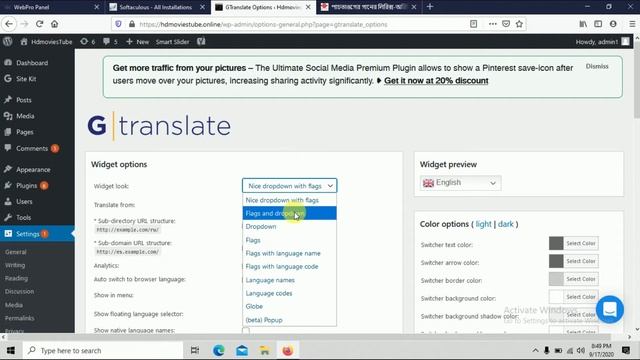Choose 'Flags with language name' option
Viewport: 640px width, 360px height.
pos(289,253)
